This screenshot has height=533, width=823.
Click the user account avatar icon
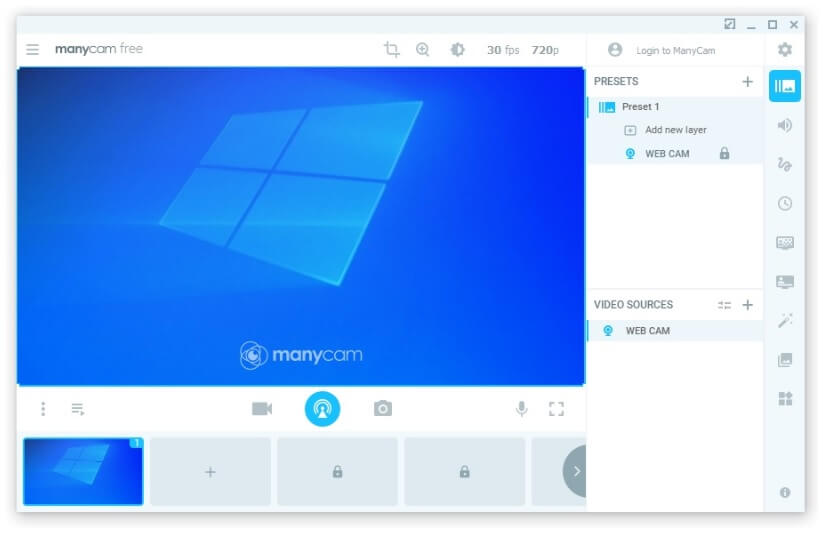click(x=615, y=50)
